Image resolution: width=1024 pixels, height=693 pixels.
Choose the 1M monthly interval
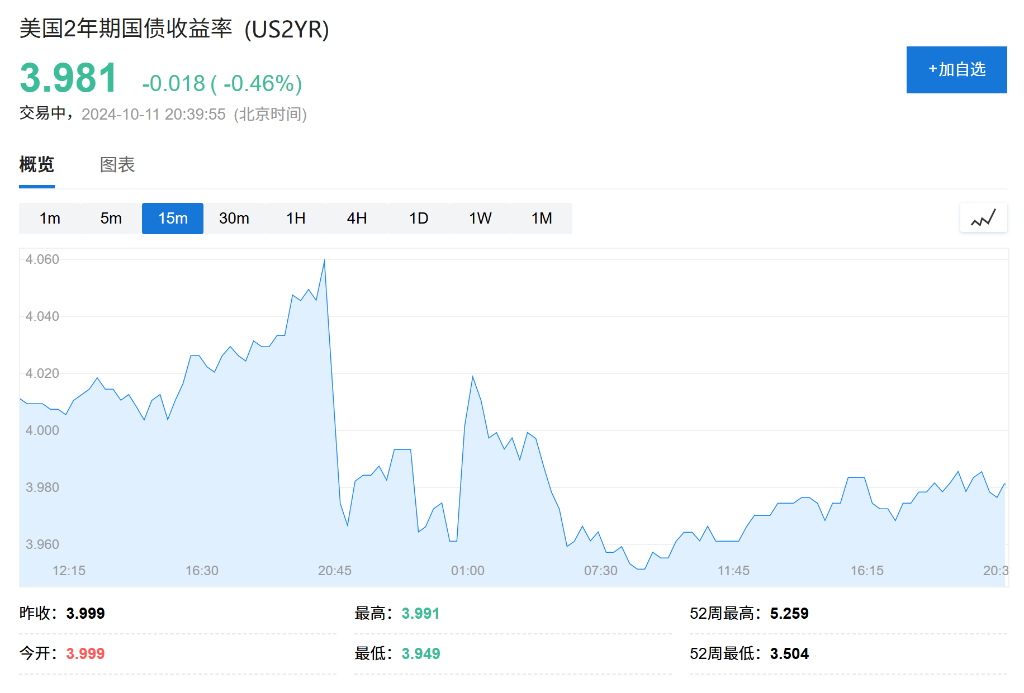point(541,218)
